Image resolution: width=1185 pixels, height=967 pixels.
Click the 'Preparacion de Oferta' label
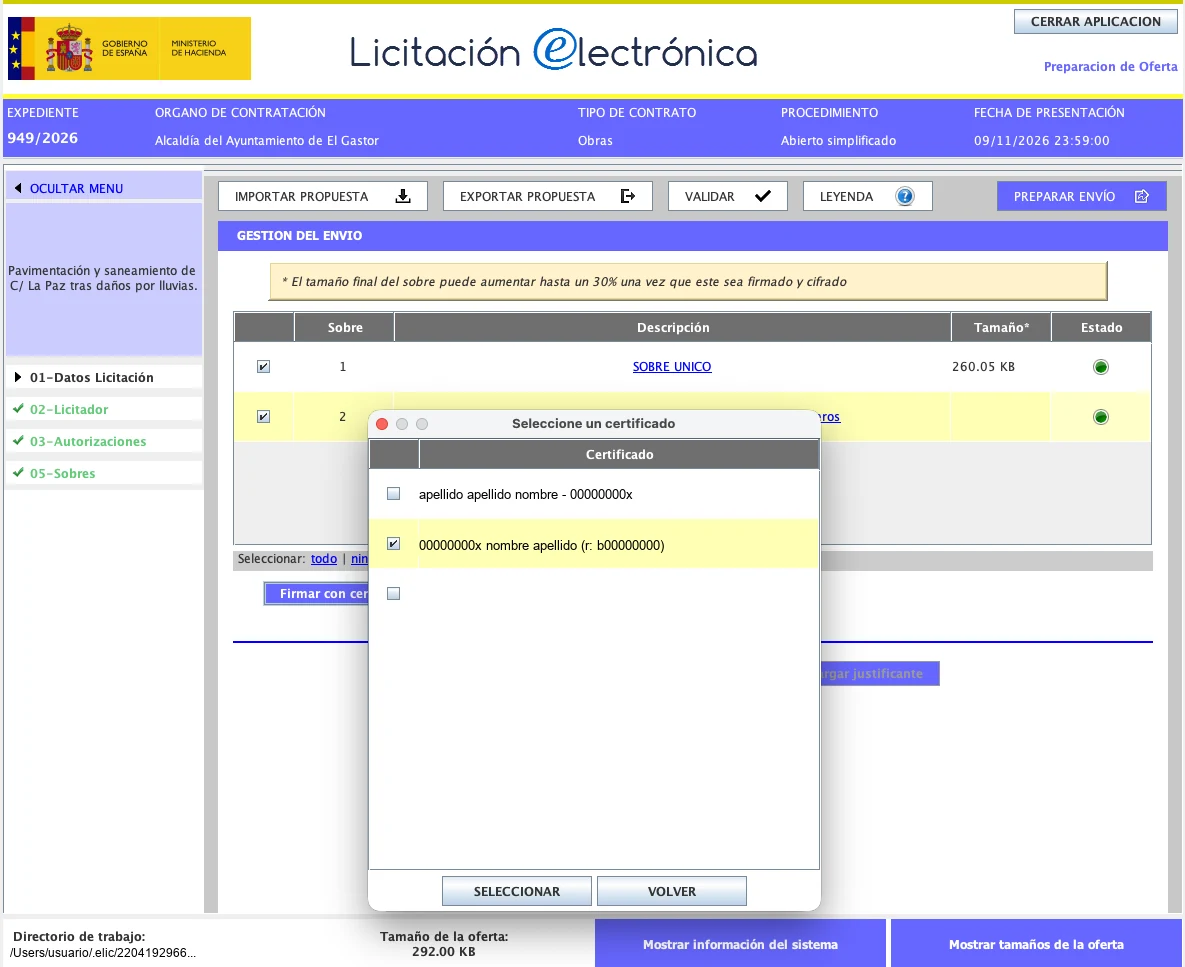coord(1110,66)
